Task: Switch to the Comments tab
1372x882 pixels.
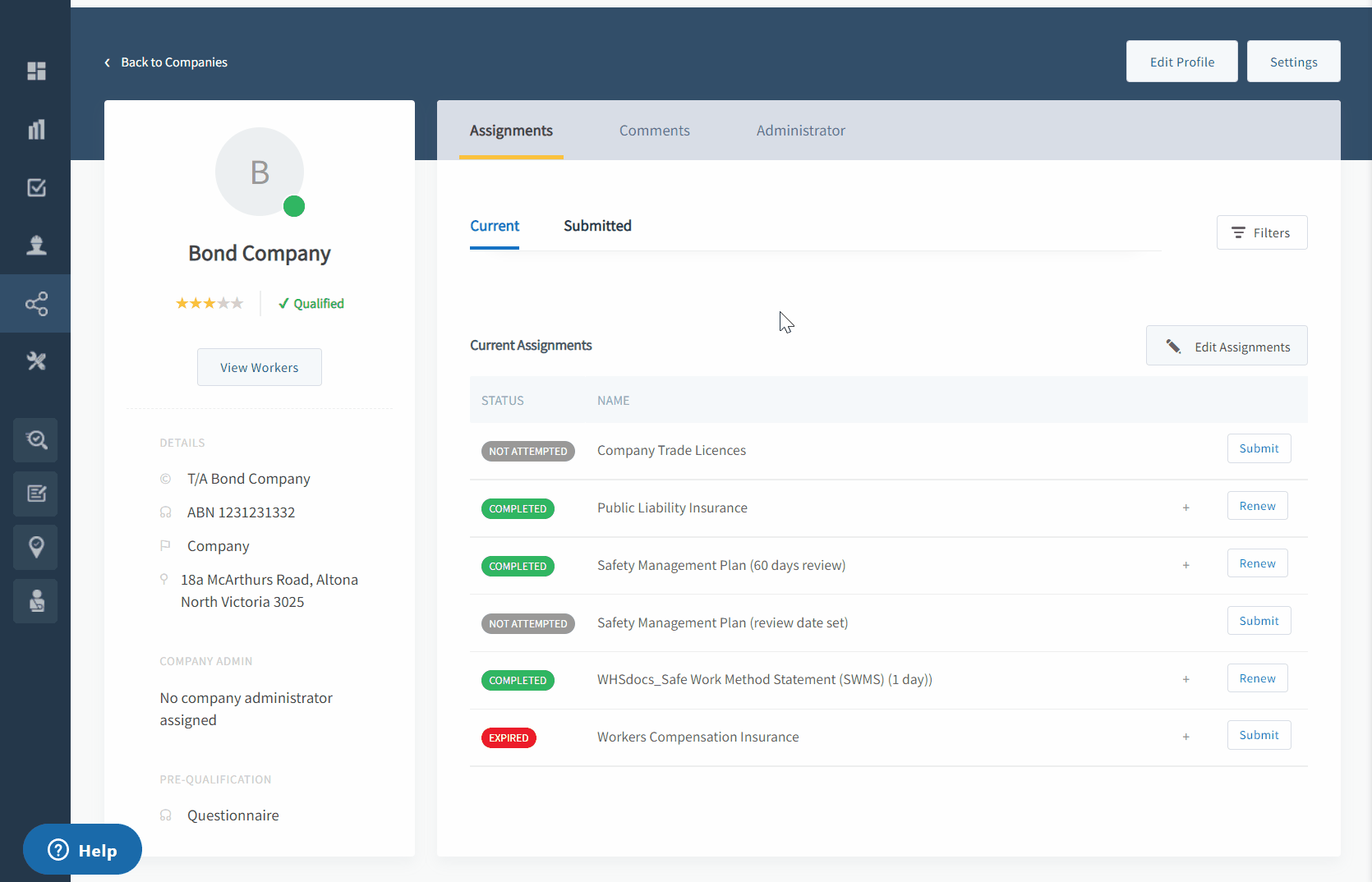Action: pos(654,131)
